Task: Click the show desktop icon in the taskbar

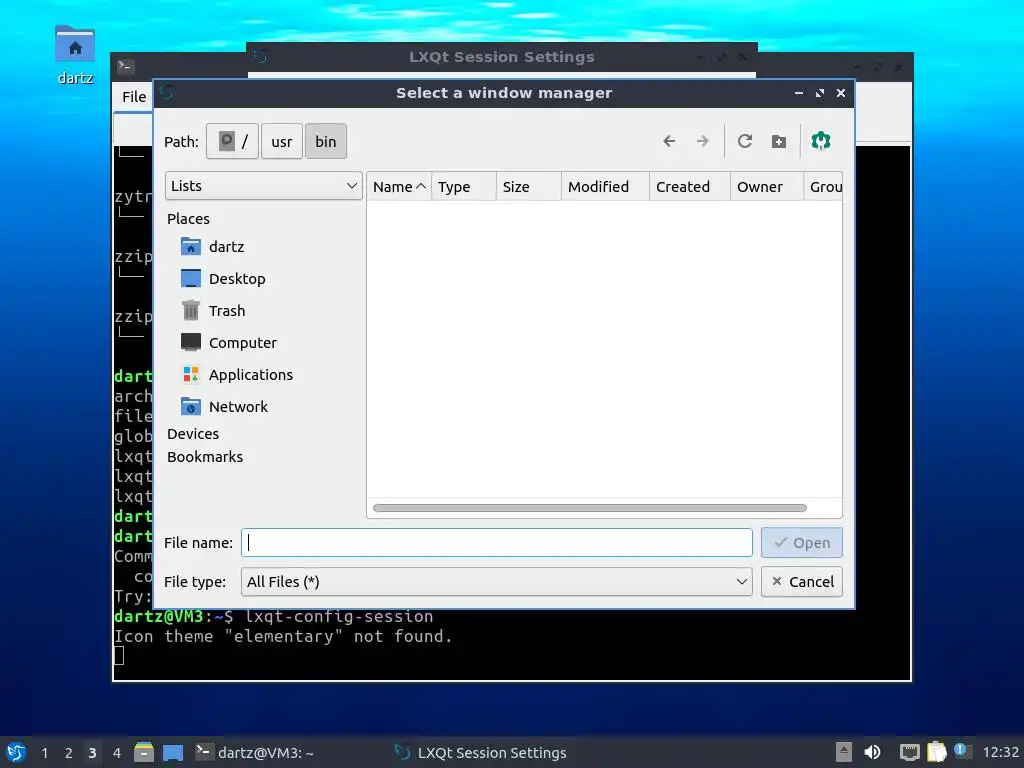Action: pyautogui.click(x=173, y=752)
